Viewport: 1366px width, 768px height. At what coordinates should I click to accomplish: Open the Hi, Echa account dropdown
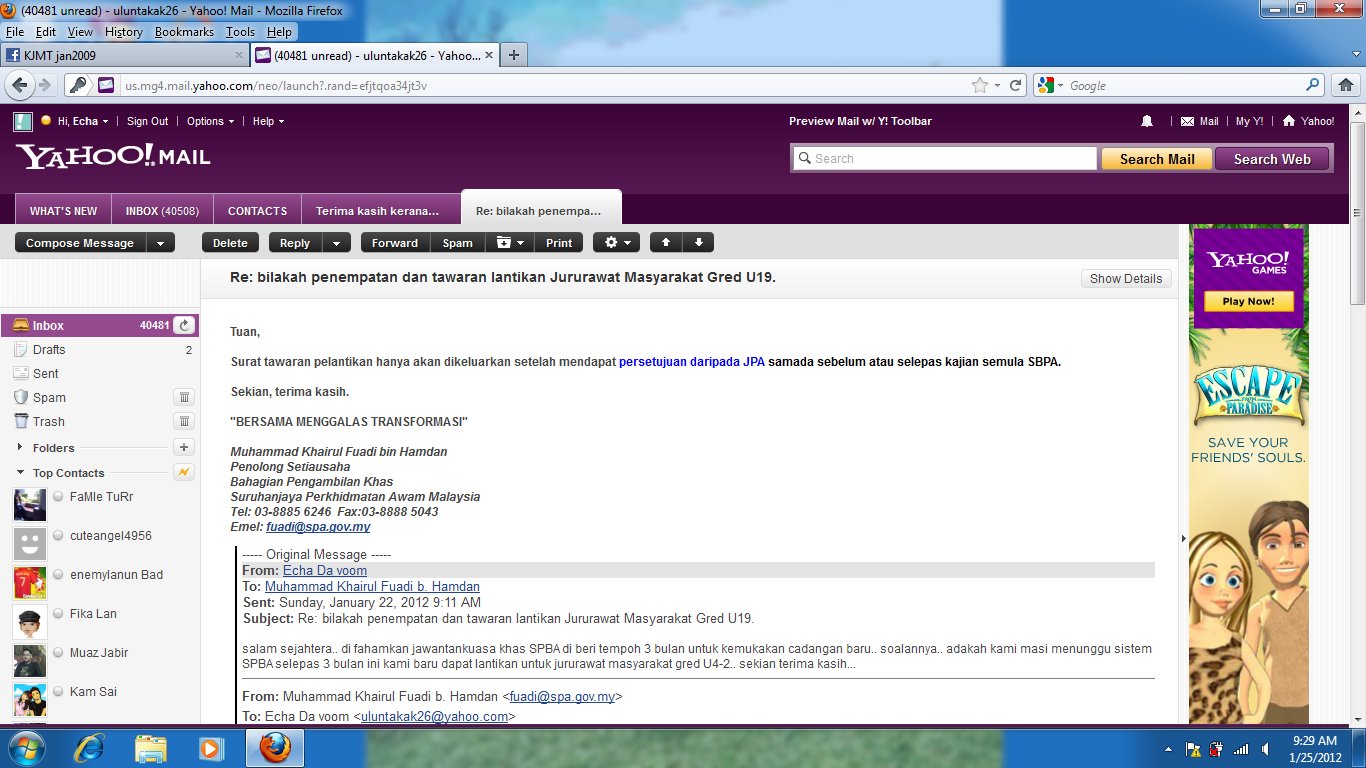point(83,121)
